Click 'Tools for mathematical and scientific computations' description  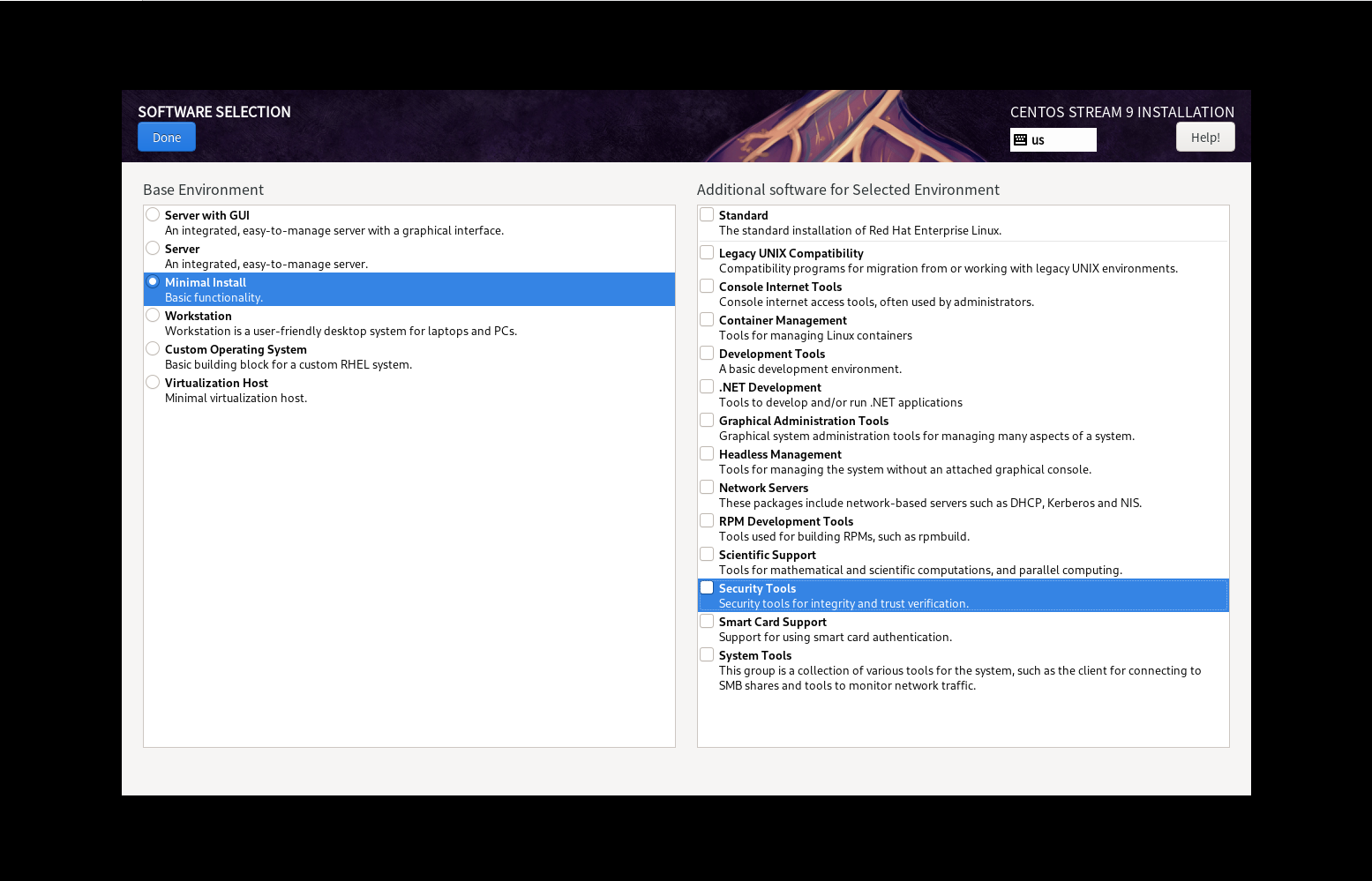pos(920,570)
